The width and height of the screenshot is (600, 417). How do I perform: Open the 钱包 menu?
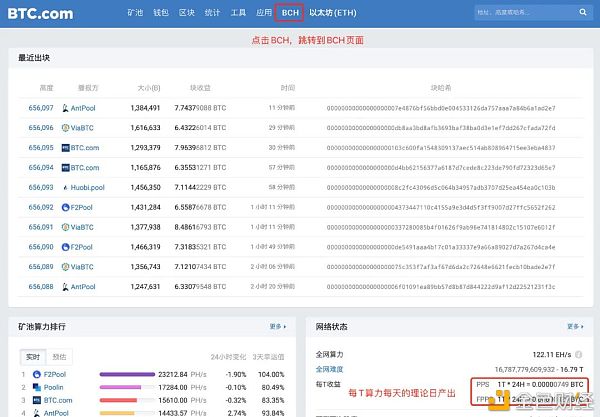point(161,13)
